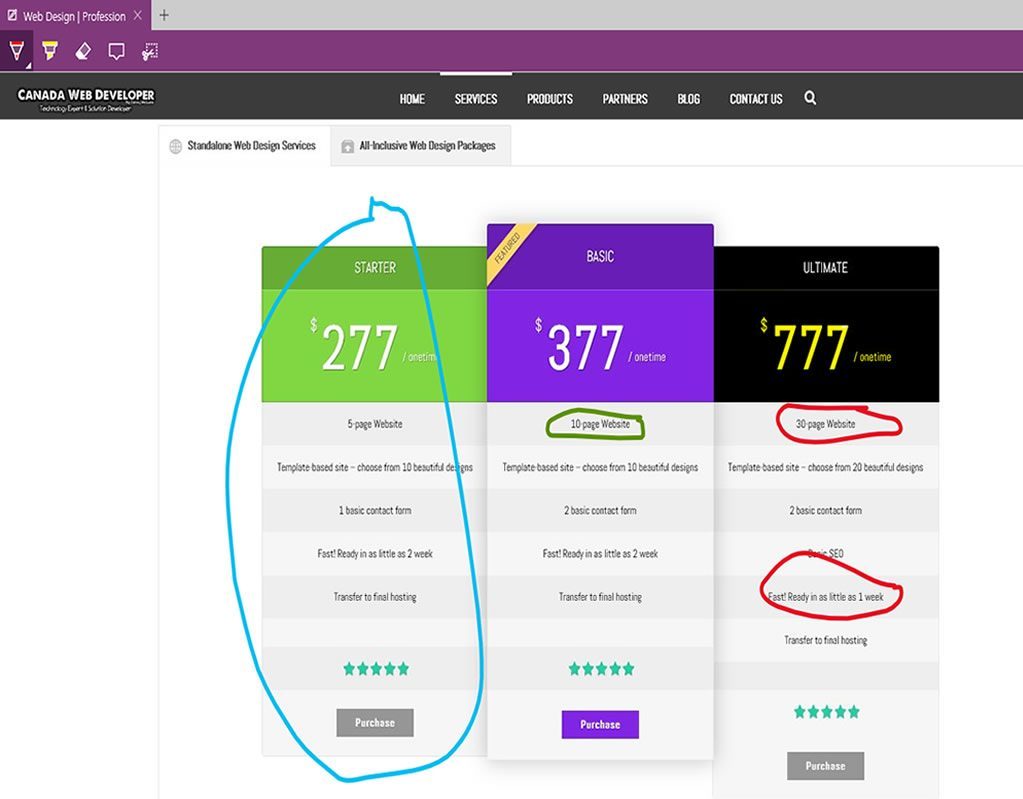Click '/ onetime' label beside 377

pyautogui.click(x=647, y=357)
